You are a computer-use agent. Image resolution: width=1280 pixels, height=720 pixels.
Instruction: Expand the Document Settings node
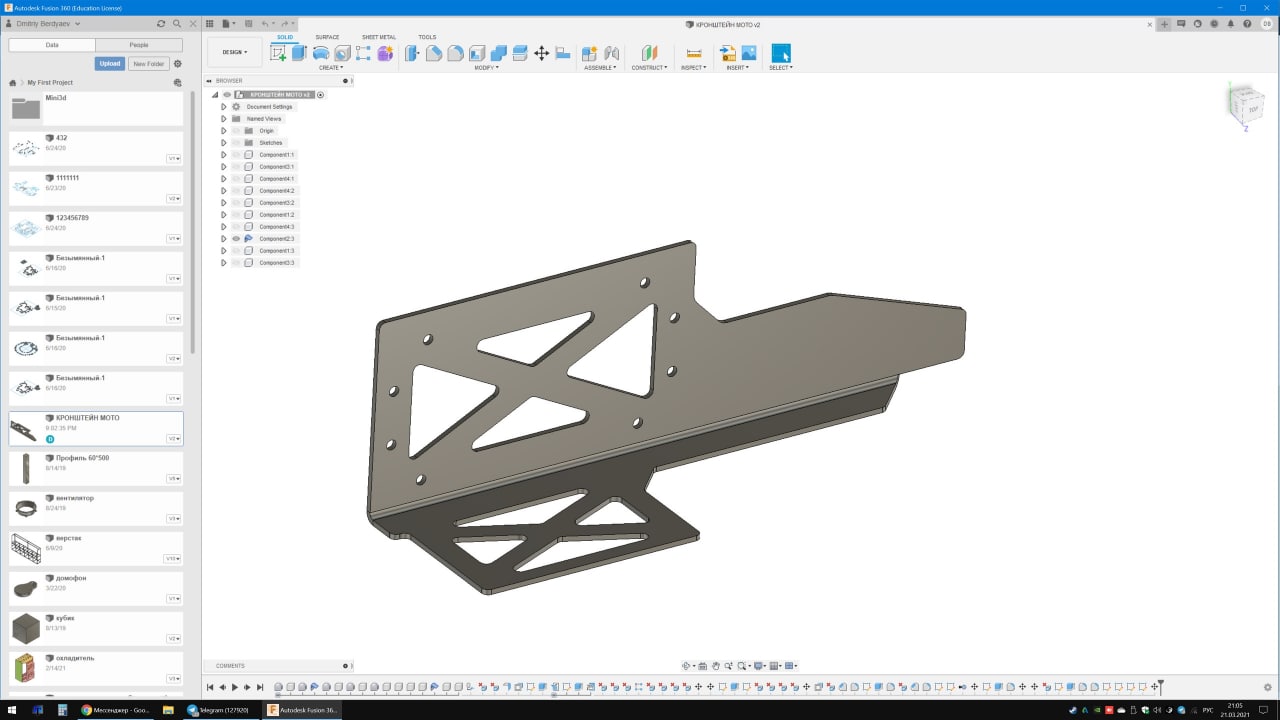pyautogui.click(x=224, y=107)
